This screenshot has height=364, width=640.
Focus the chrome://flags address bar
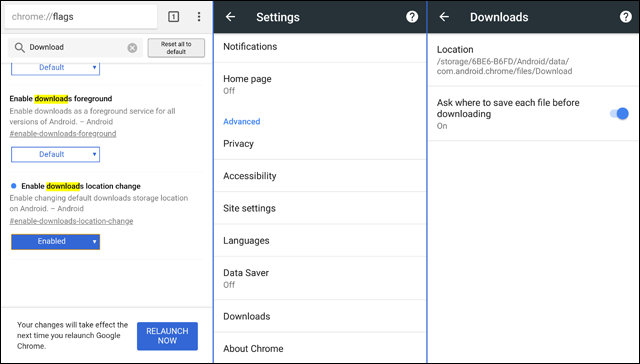[81, 17]
